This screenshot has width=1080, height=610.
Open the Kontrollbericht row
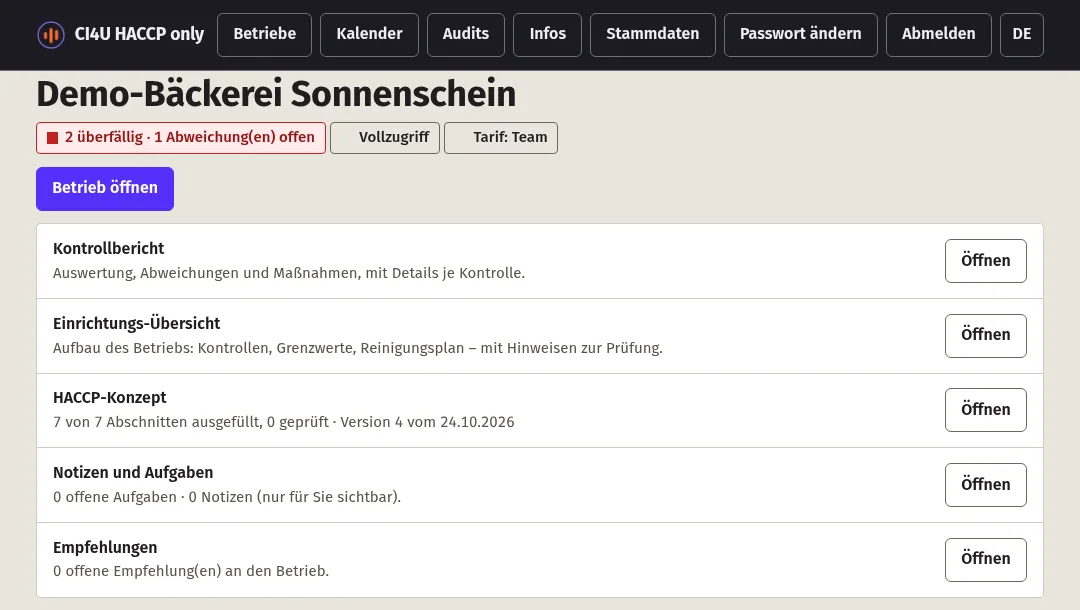pyautogui.click(x=986, y=261)
